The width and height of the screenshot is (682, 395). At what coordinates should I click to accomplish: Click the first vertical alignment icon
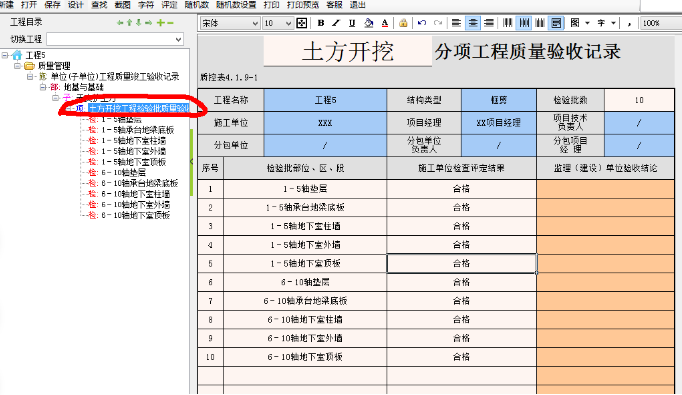[x=508, y=23]
